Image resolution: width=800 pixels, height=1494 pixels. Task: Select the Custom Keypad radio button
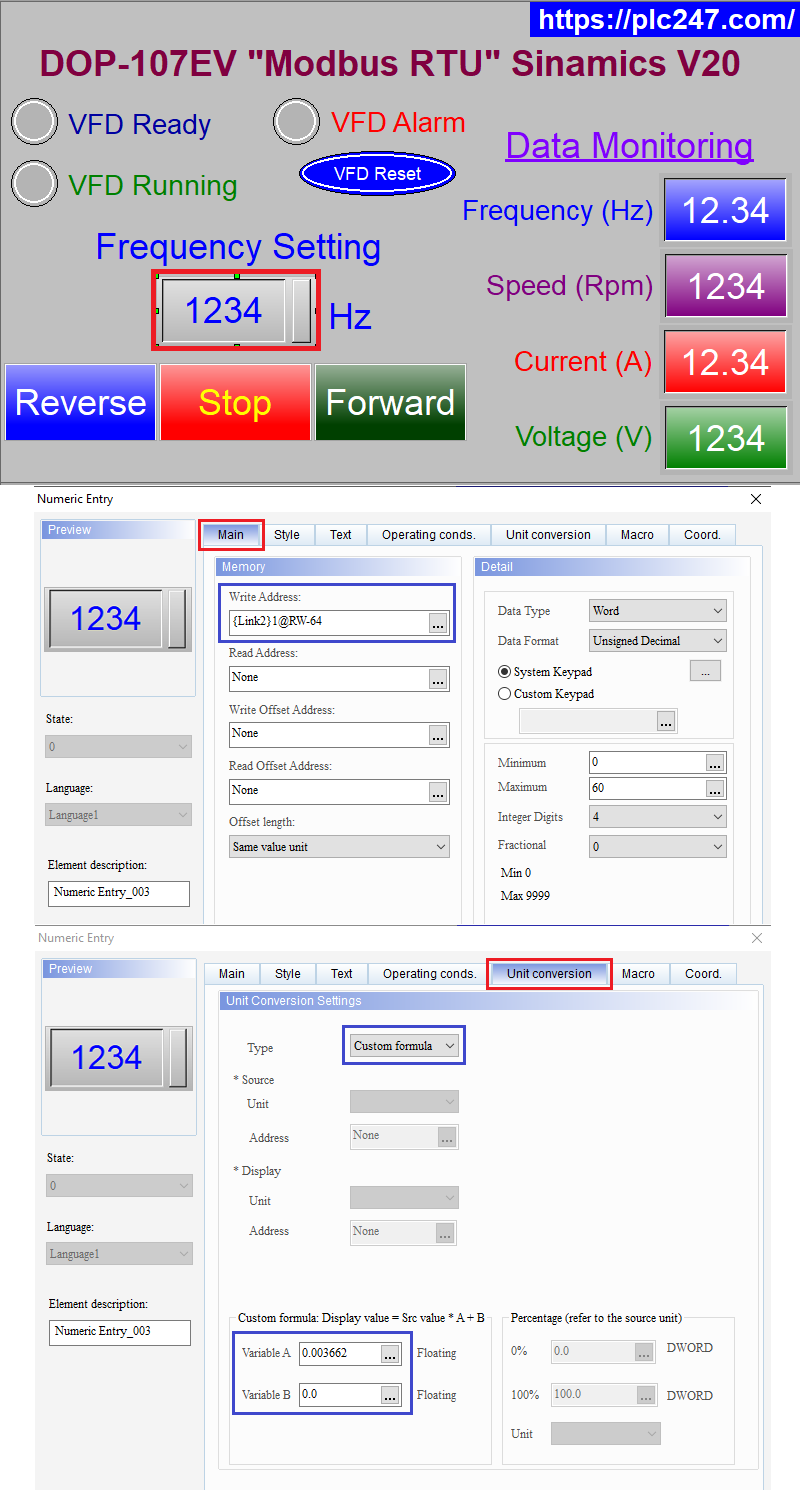point(504,693)
